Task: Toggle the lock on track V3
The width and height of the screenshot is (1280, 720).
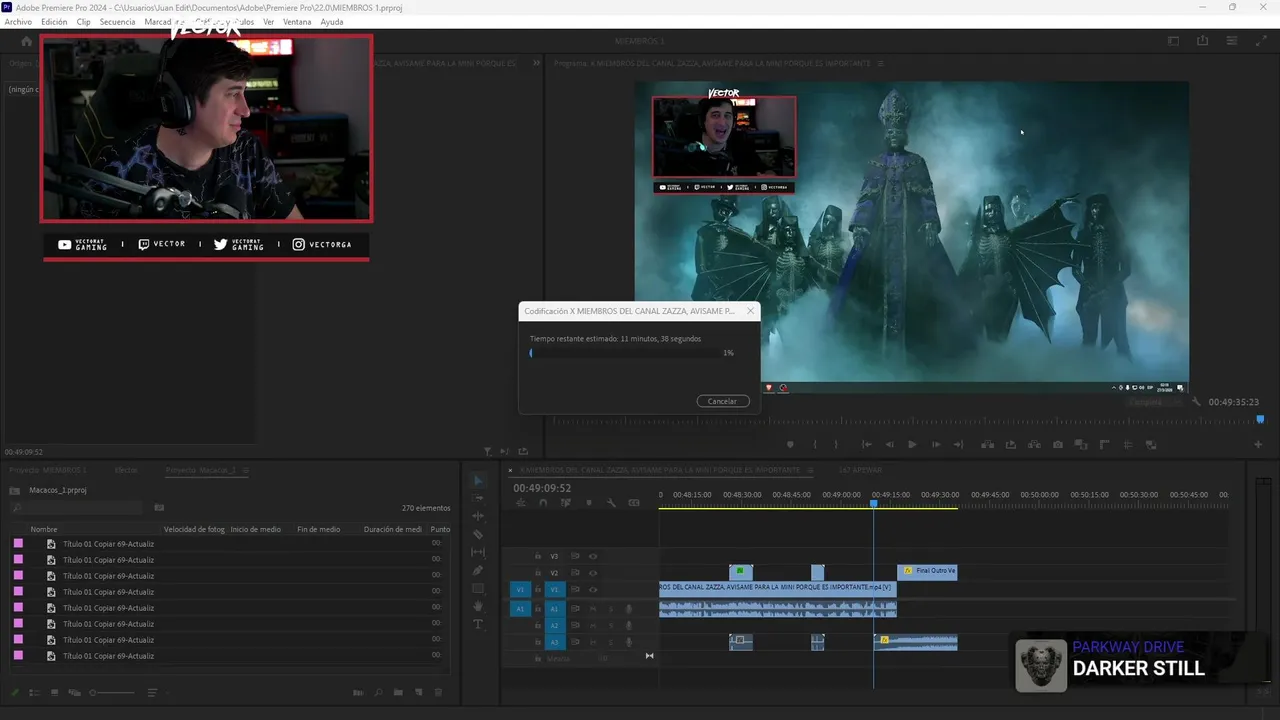Action: (x=538, y=556)
